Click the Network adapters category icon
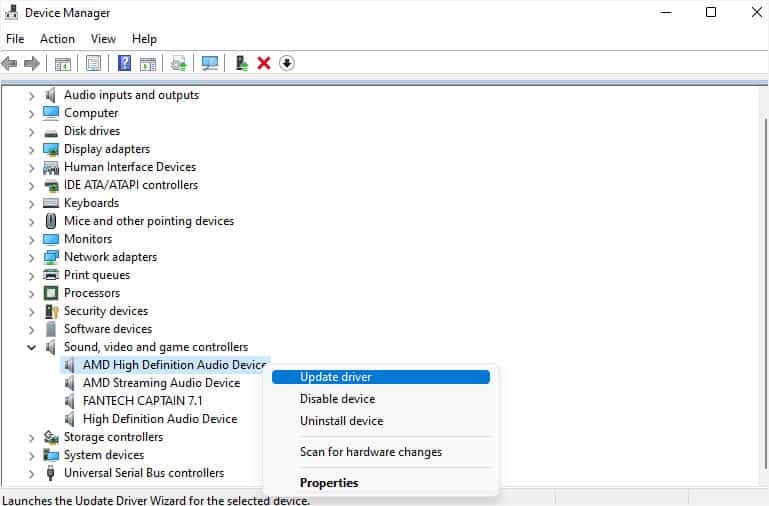769x506 pixels. 51,257
